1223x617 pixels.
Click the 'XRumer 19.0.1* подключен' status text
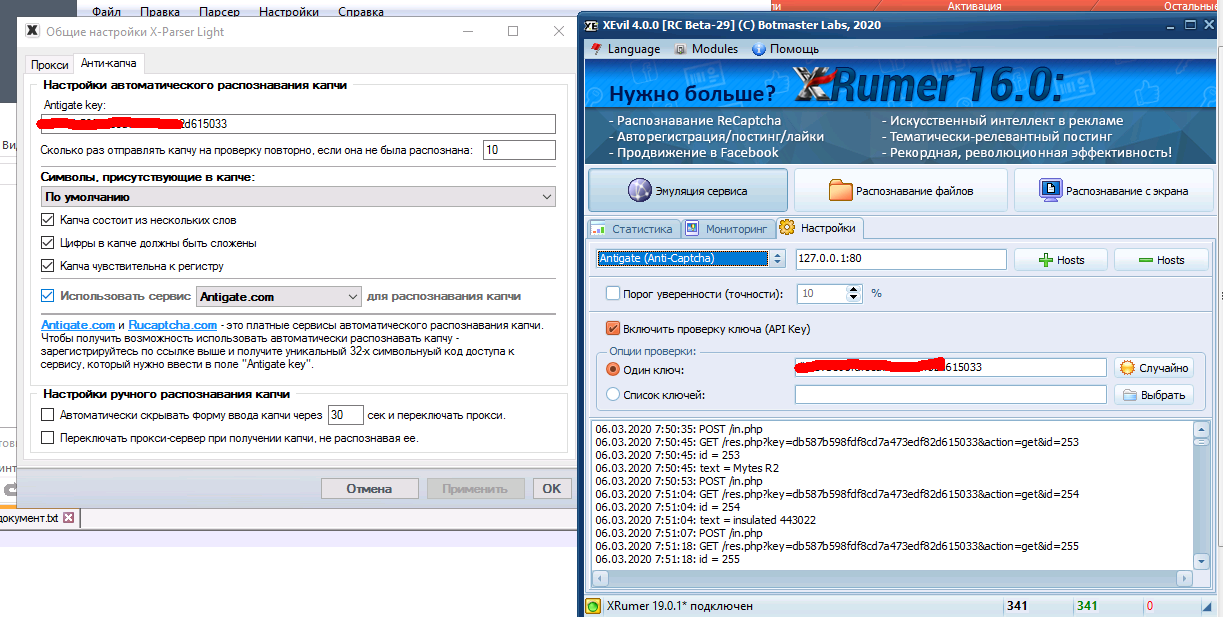pos(680,606)
